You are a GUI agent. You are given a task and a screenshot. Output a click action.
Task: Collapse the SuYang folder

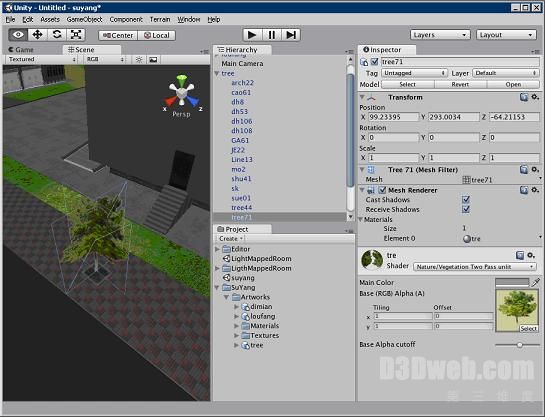coord(218,287)
